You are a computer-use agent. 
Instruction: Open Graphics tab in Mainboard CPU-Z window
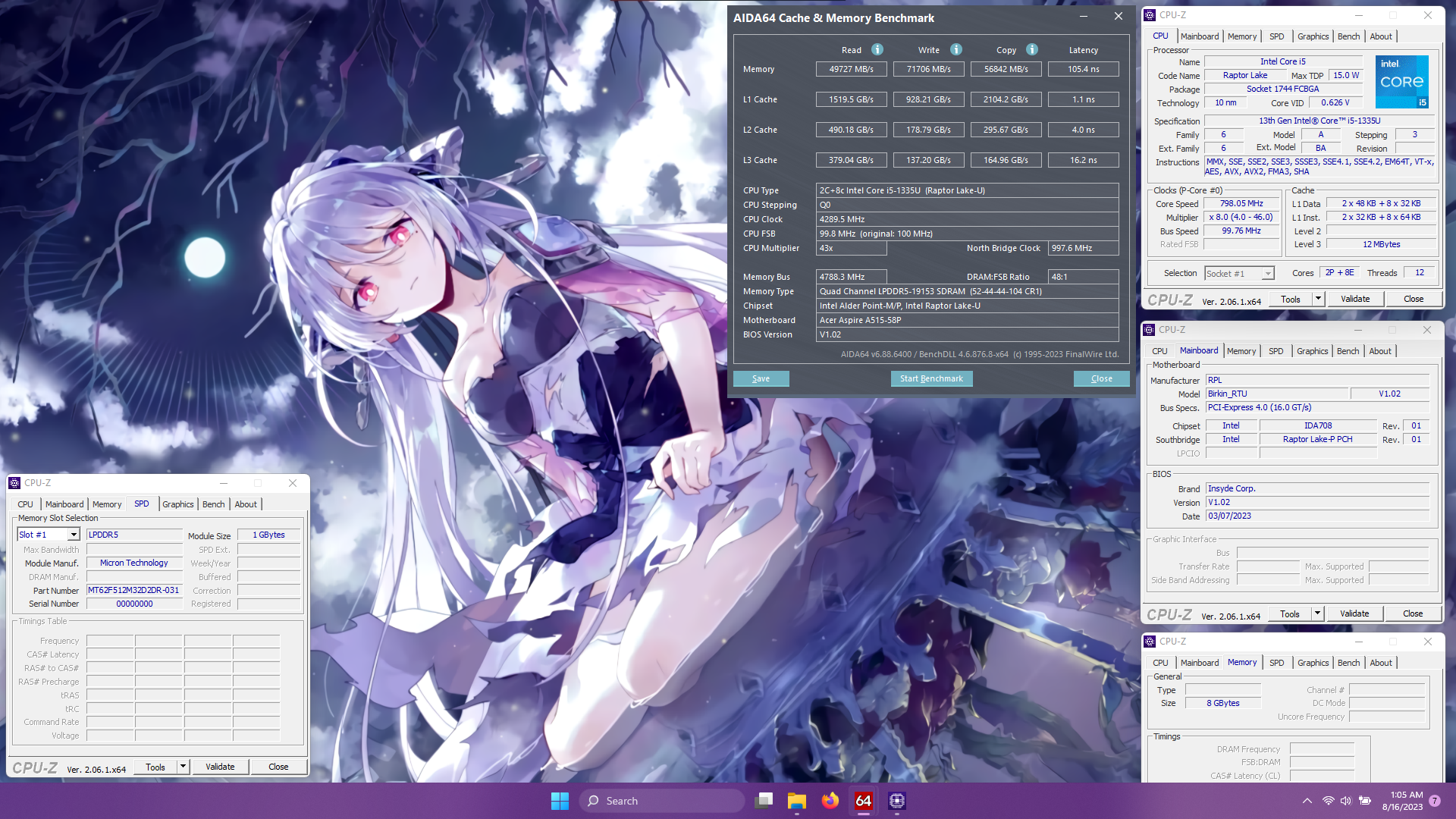[x=1312, y=351]
